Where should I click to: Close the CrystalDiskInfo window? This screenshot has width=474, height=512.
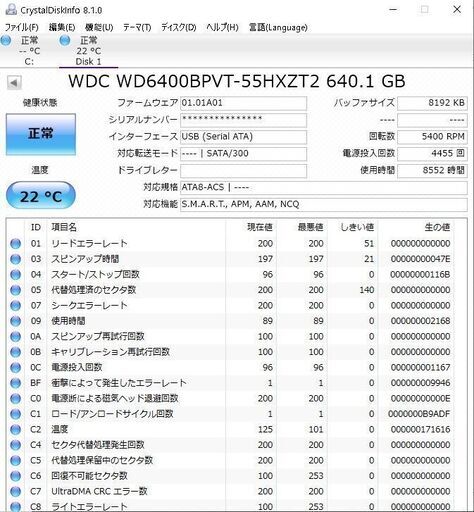pos(457,9)
